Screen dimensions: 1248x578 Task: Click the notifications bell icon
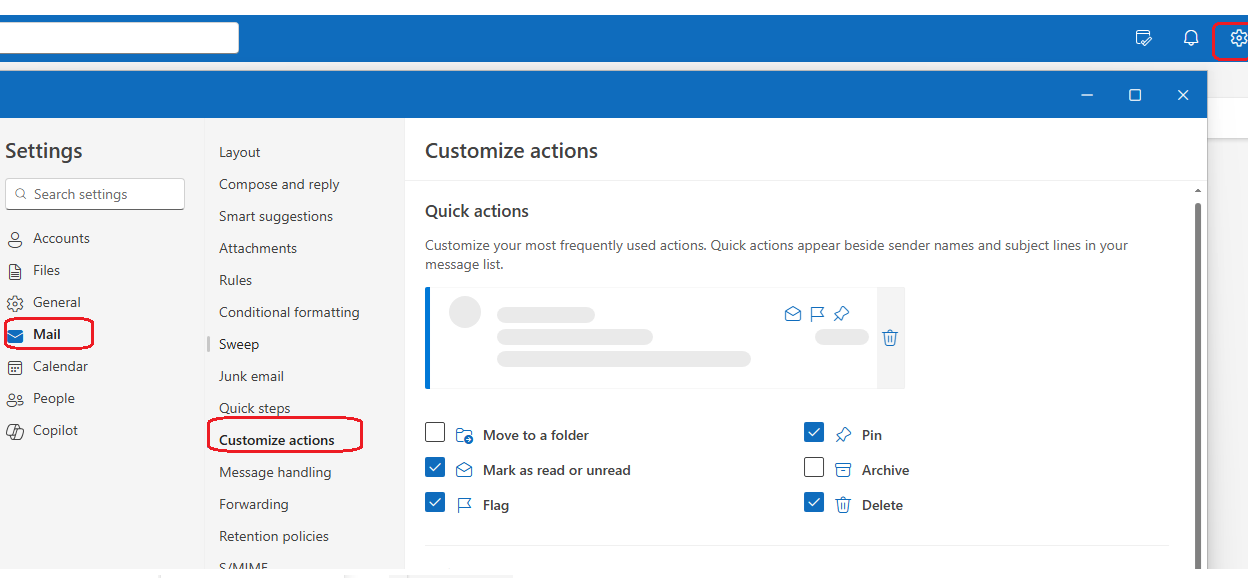[1190, 37]
